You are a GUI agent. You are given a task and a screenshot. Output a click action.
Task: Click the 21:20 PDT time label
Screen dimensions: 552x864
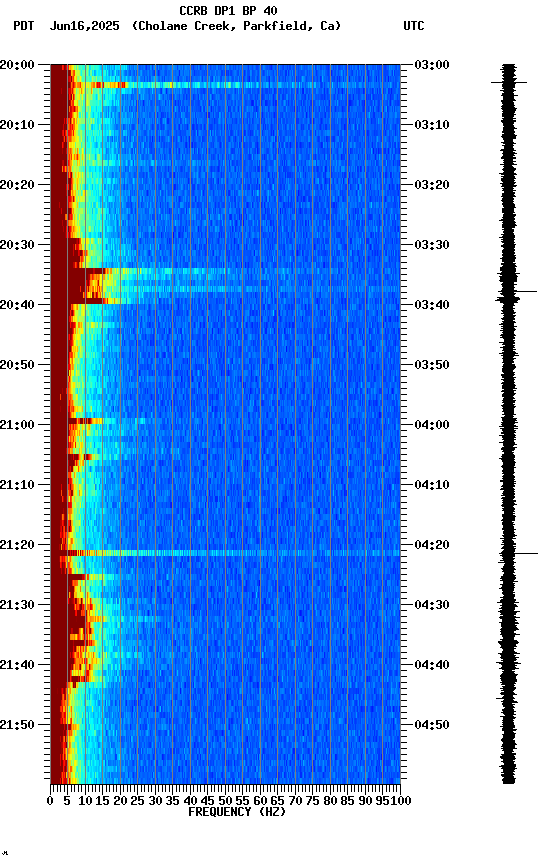[17, 545]
